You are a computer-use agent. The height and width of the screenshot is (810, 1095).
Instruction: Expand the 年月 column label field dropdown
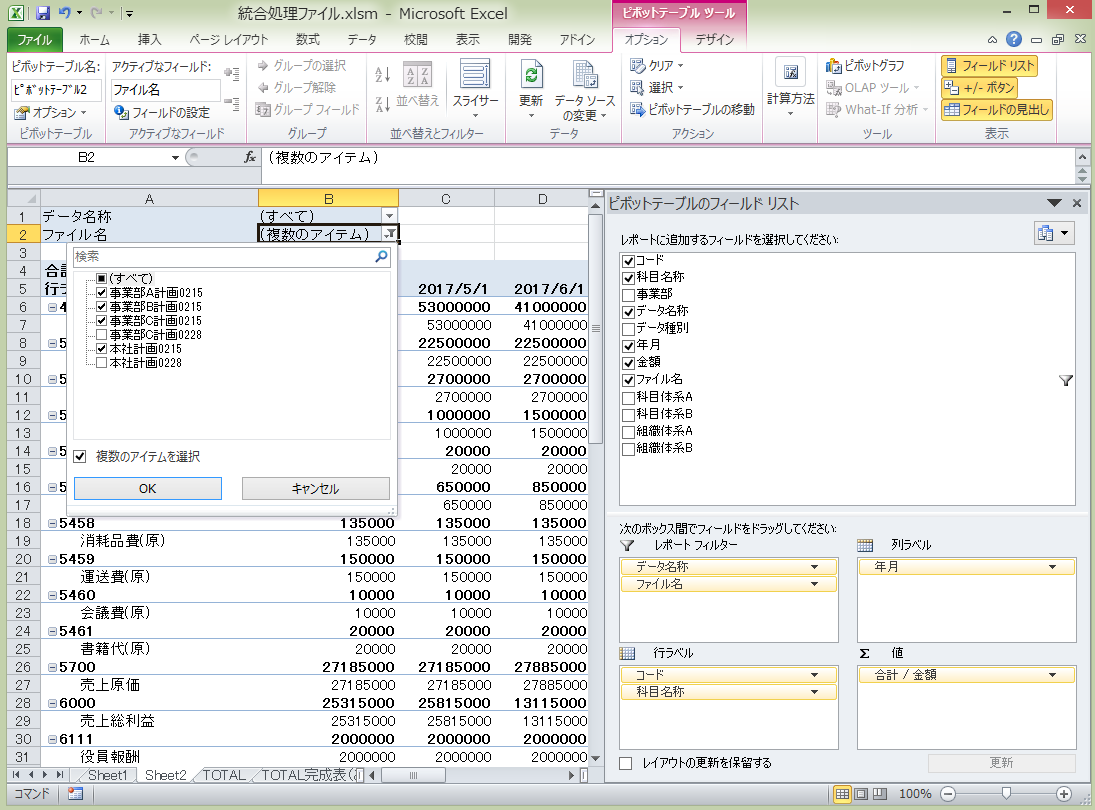[1053, 567]
